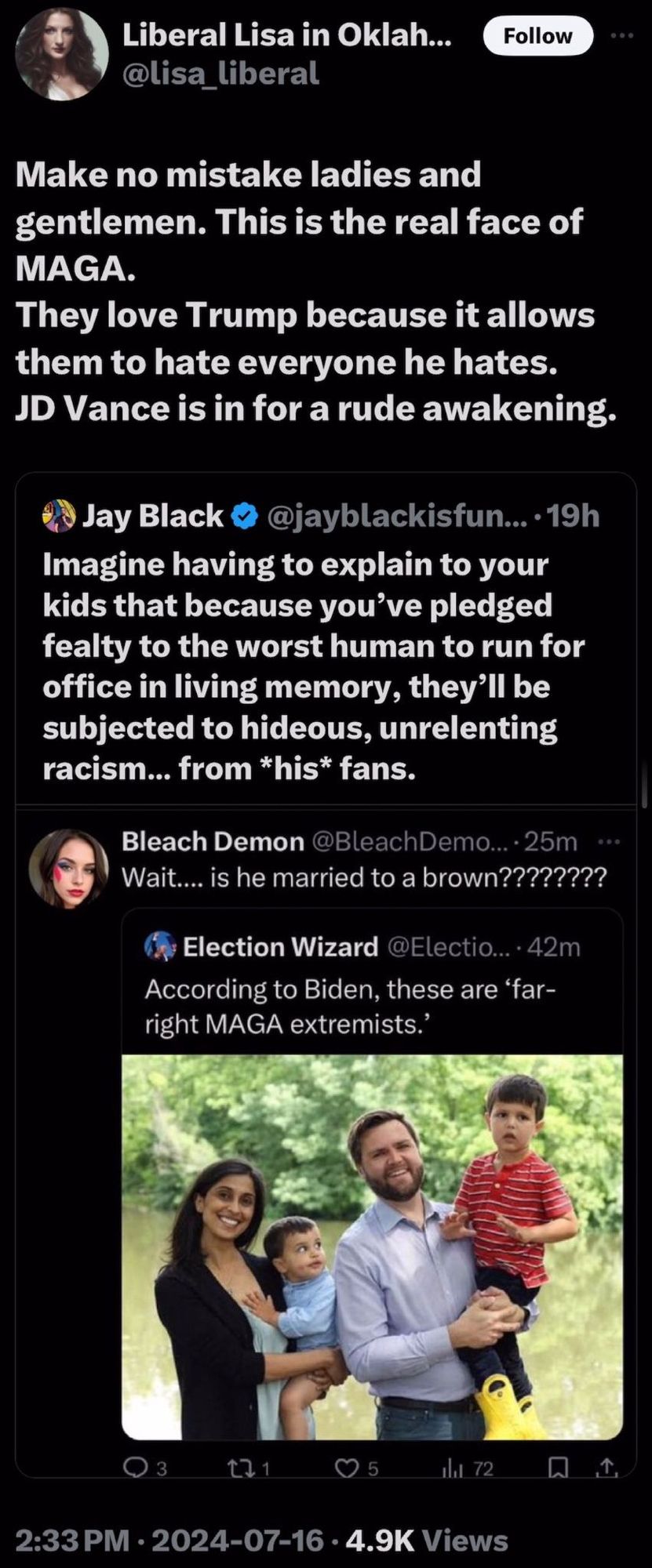The width and height of the screenshot is (652, 1568).
Task: Open the Election Wizard display name
Action: 280,947
